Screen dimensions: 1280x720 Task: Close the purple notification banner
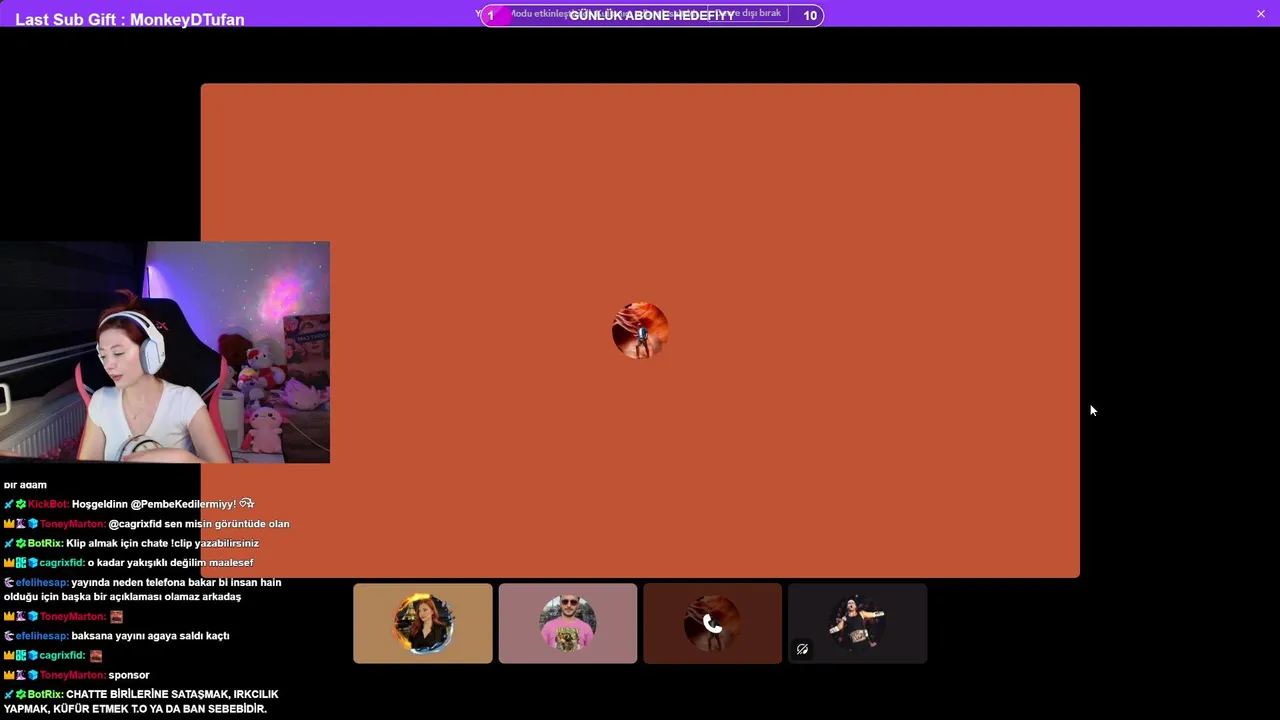1261,14
